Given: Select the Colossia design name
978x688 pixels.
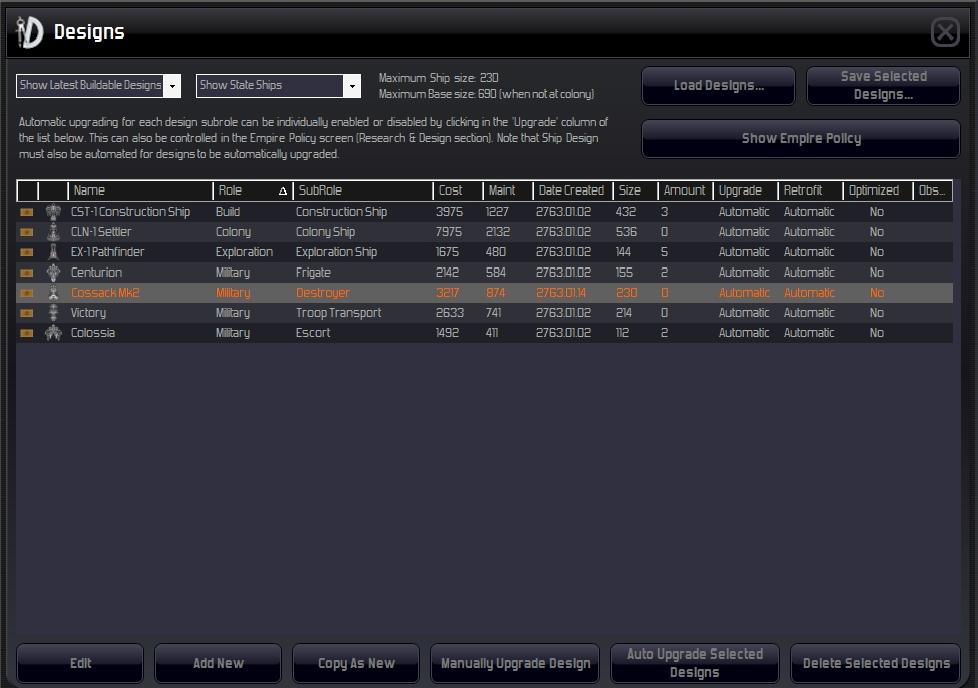Looking at the screenshot, I should (92, 332).
